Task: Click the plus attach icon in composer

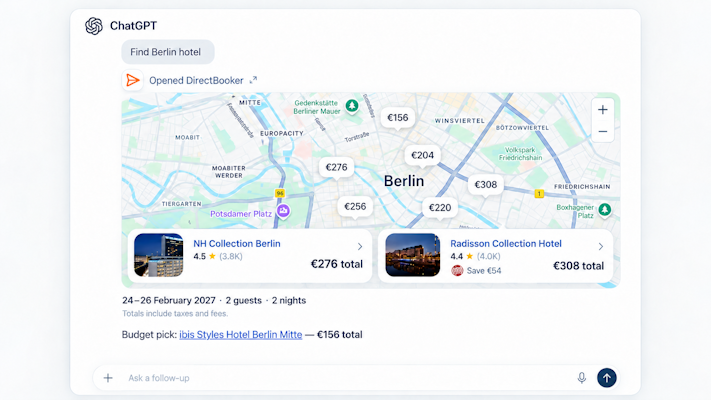Action: [108, 378]
